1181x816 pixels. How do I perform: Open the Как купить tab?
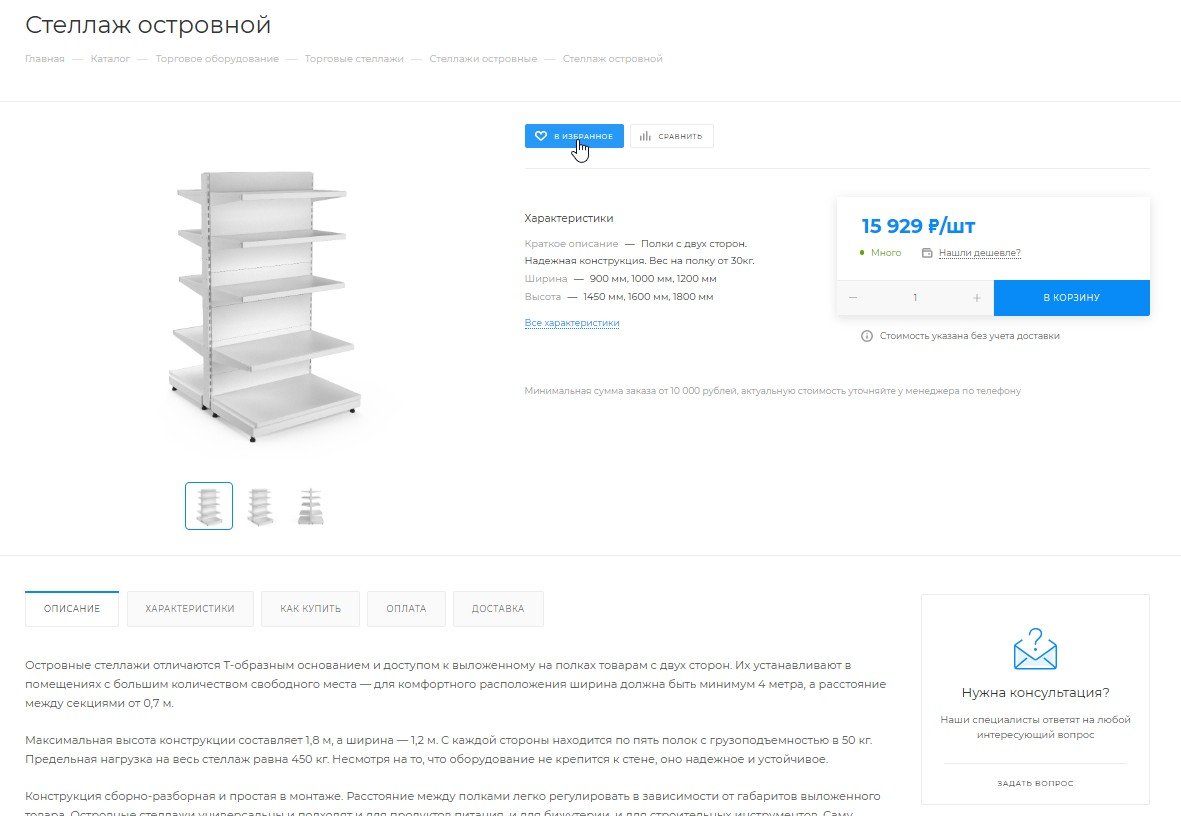[x=310, y=609]
